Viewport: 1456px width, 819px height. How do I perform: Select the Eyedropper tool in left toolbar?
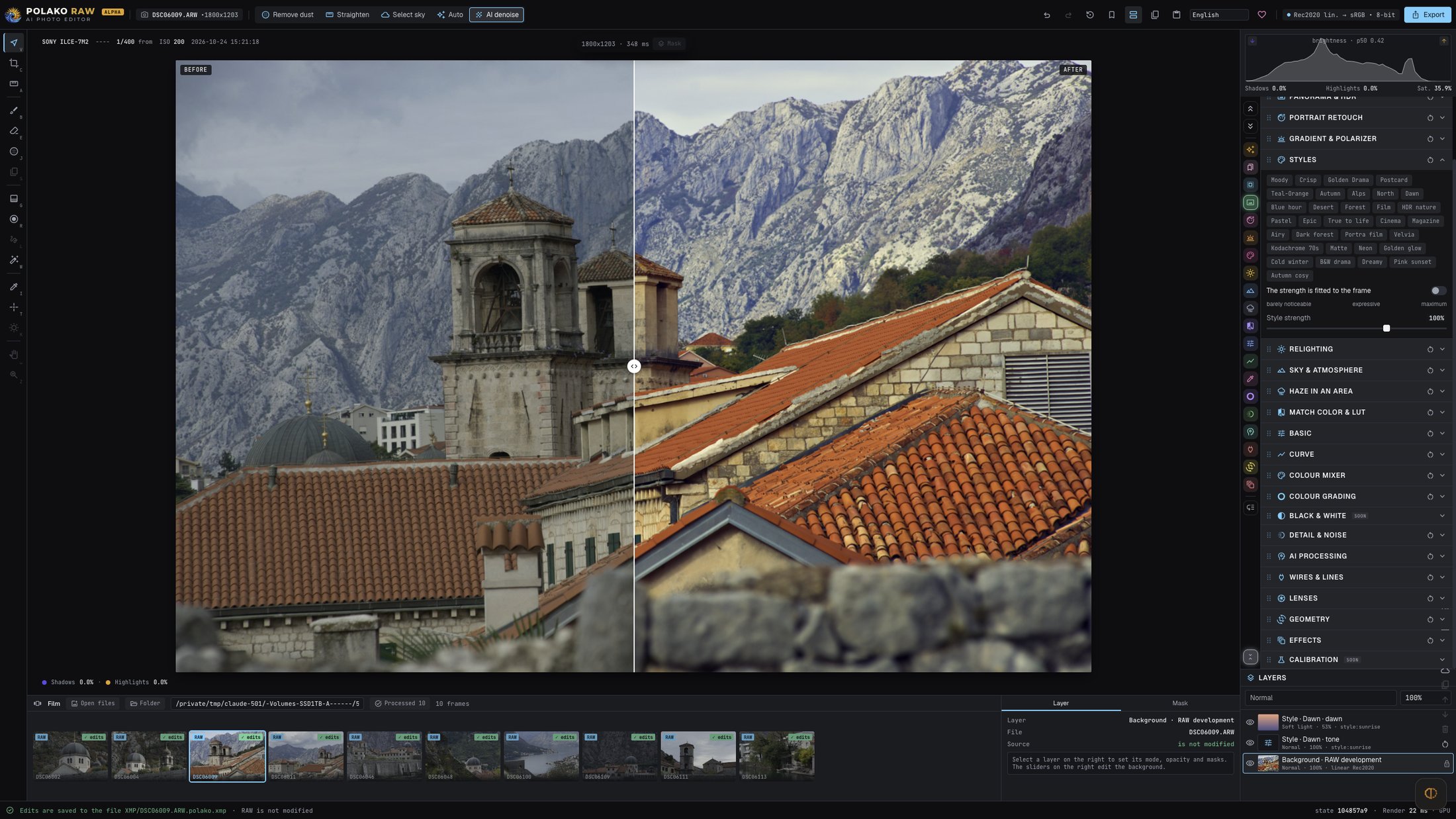coord(13,287)
